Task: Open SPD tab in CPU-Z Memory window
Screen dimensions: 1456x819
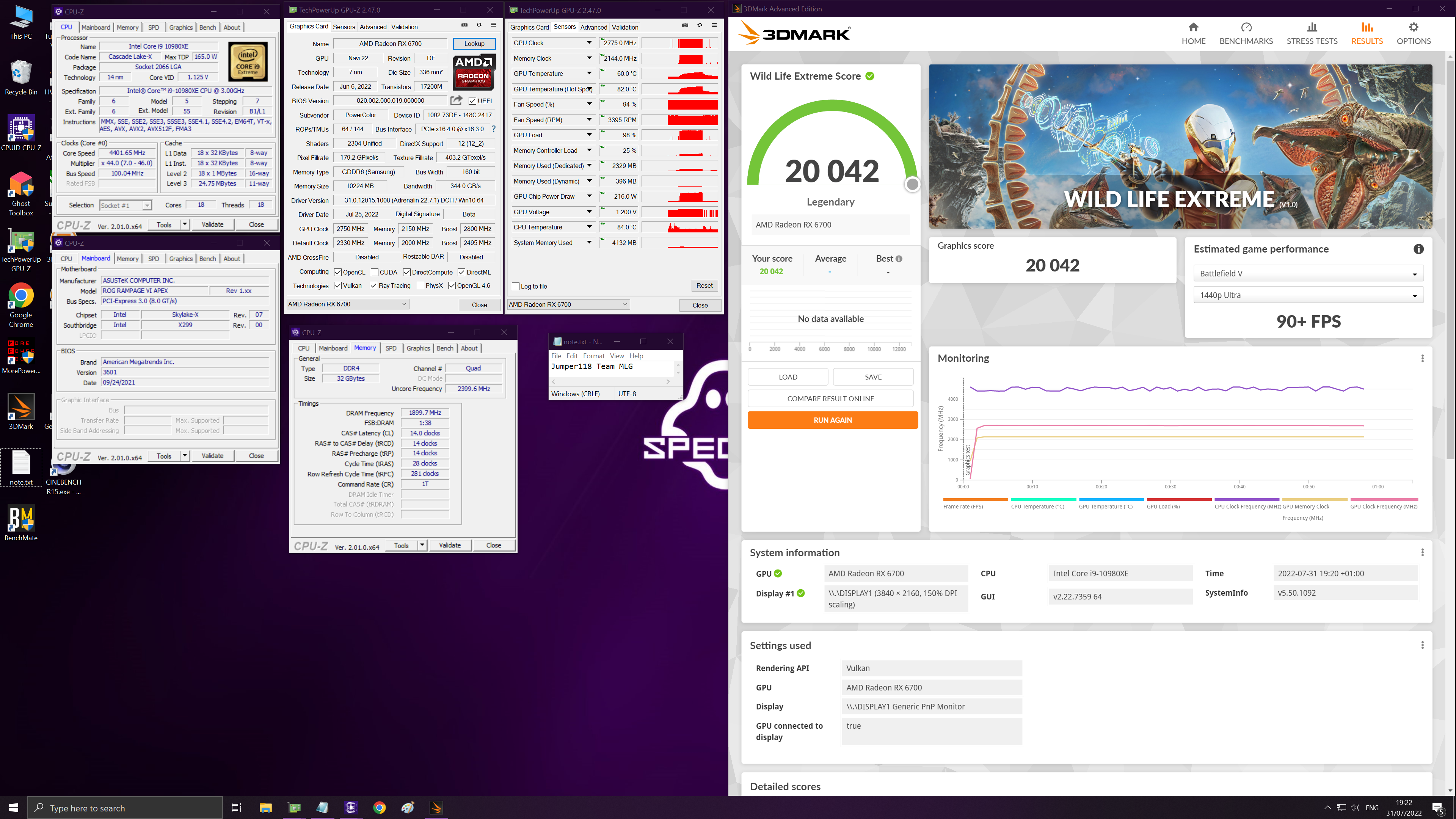Action: tap(391, 348)
